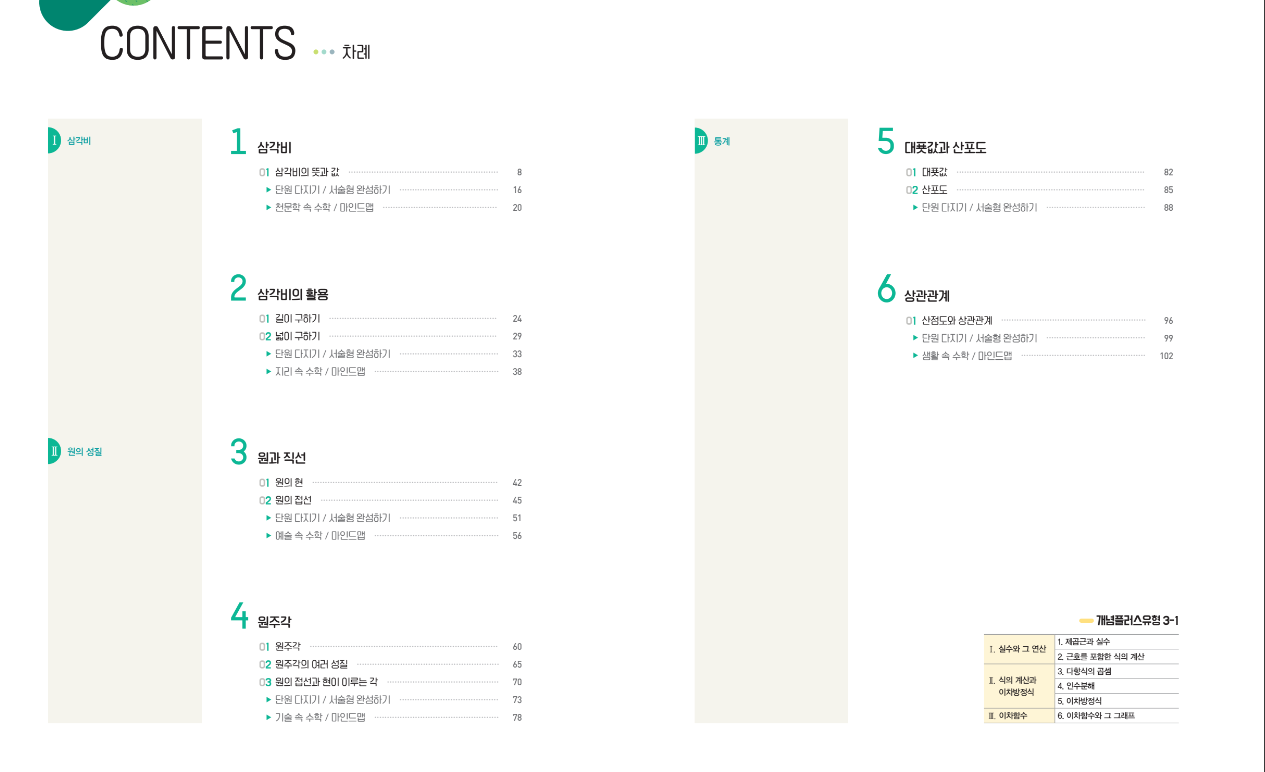Click page number 102 for 생활 속 수학
Viewport: 1265px width, 772px height.
point(1166,356)
